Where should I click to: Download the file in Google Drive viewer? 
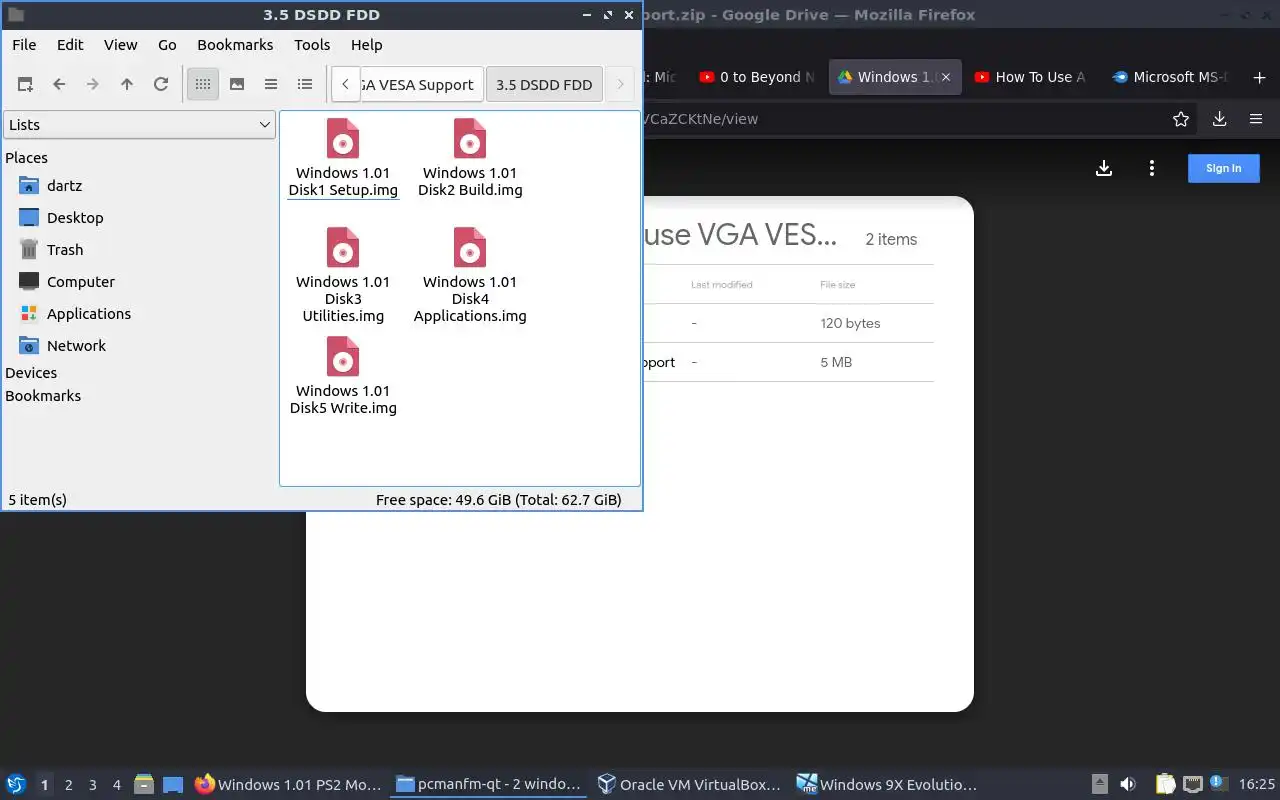[x=1104, y=168]
